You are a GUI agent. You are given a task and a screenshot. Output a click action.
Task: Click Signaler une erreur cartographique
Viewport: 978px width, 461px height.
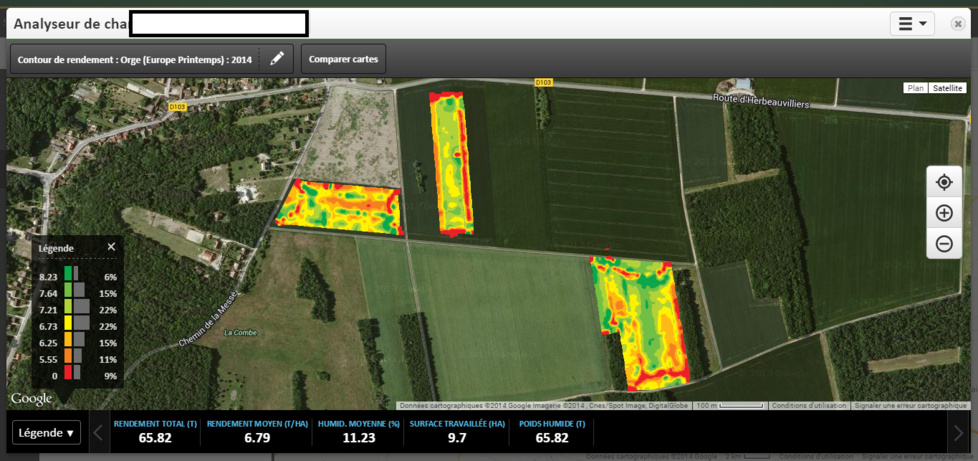(x=910, y=405)
